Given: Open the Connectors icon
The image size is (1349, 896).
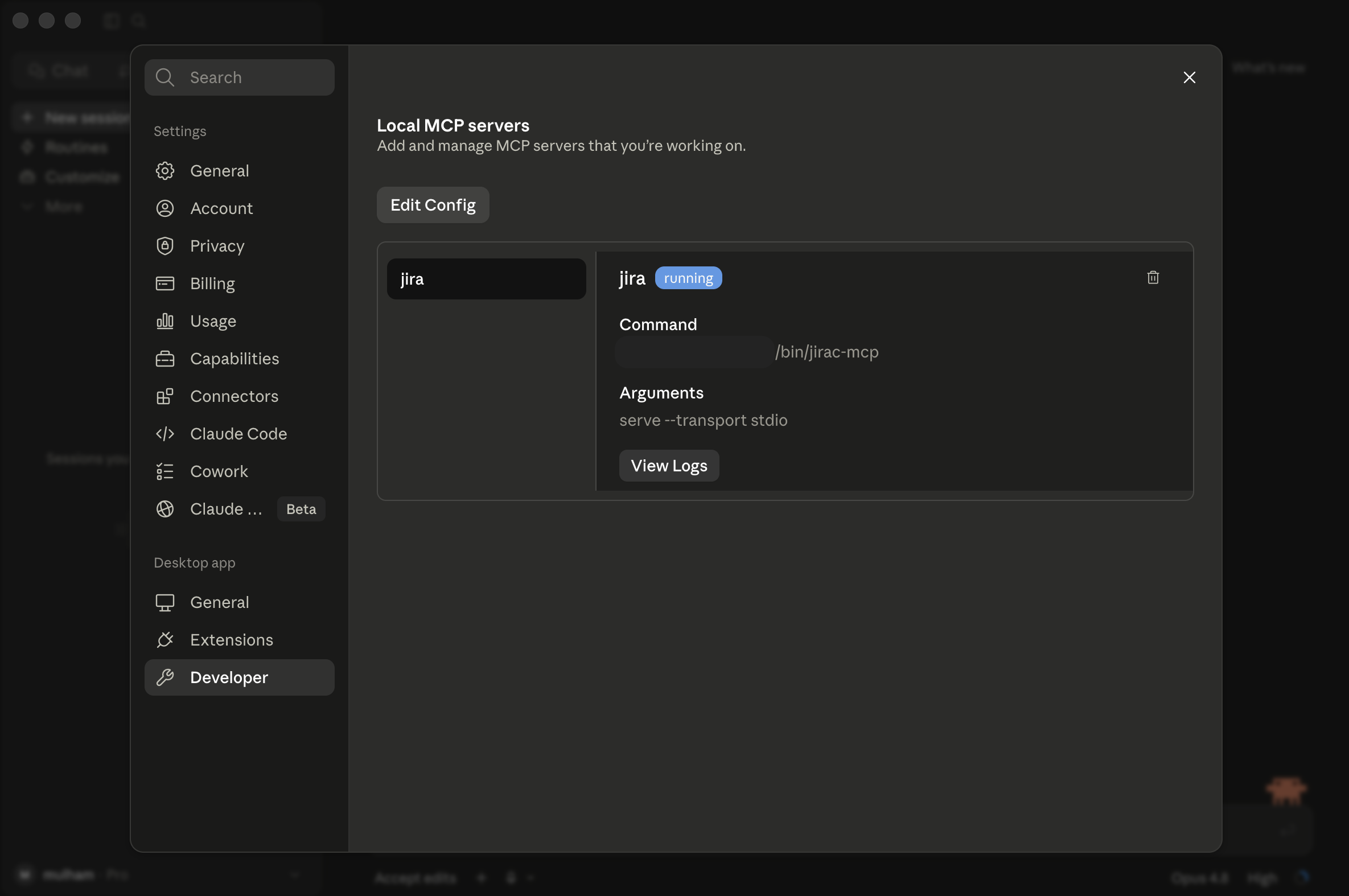Looking at the screenshot, I should pyautogui.click(x=165, y=396).
